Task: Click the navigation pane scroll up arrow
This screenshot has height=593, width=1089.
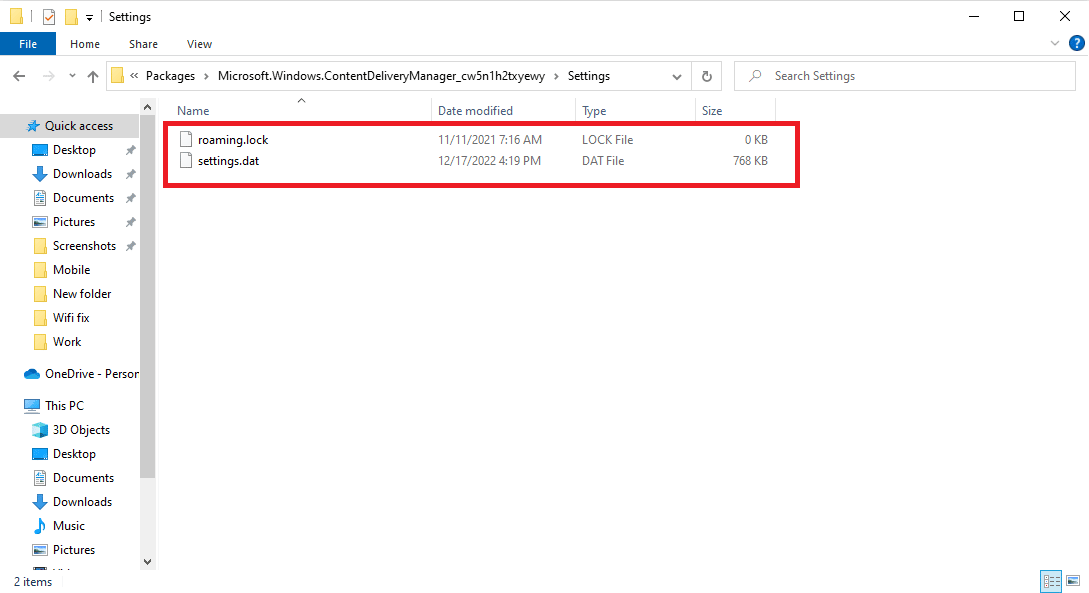Action: [x=147, y=108]
